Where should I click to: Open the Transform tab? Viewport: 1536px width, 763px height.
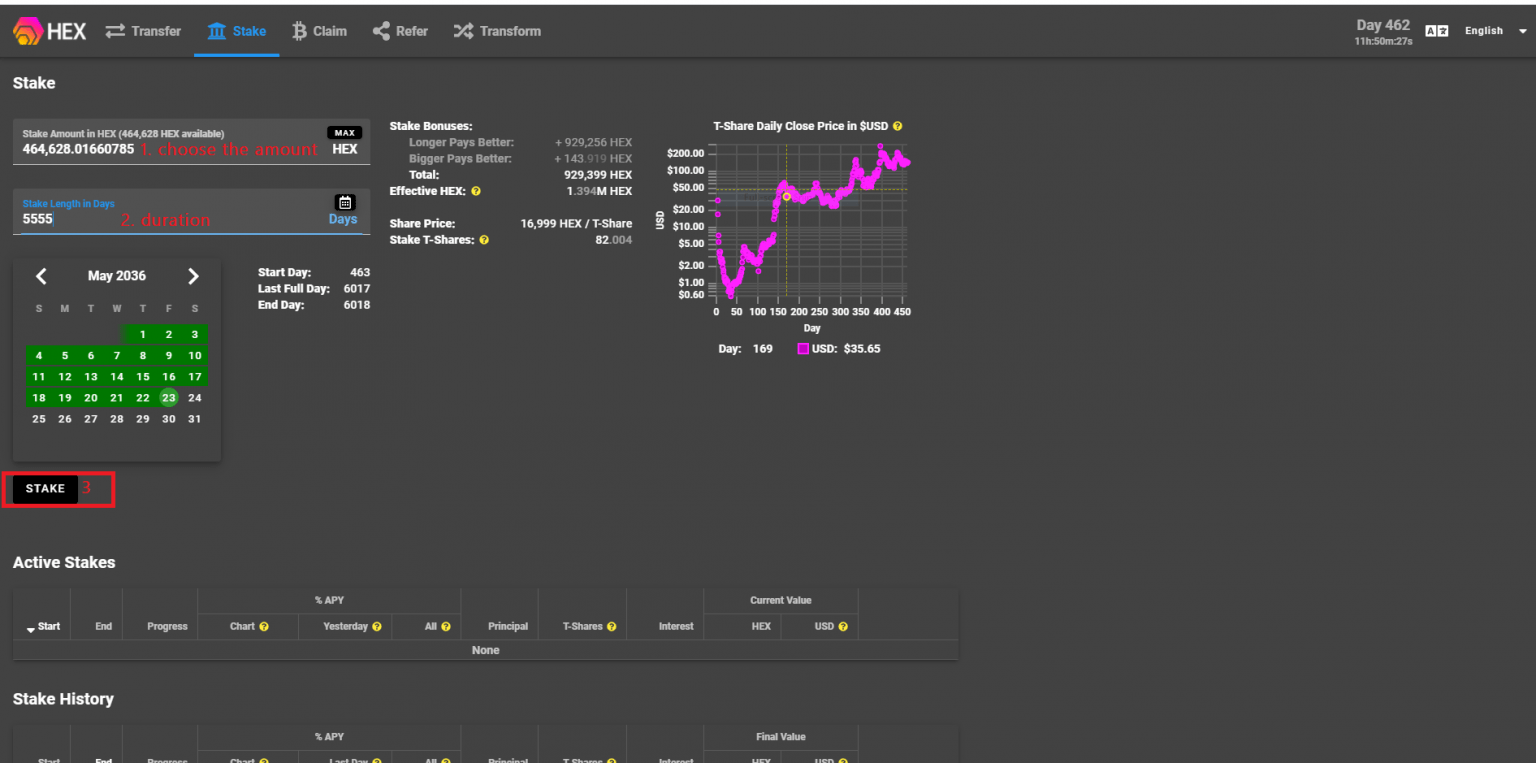pos(497,31)
